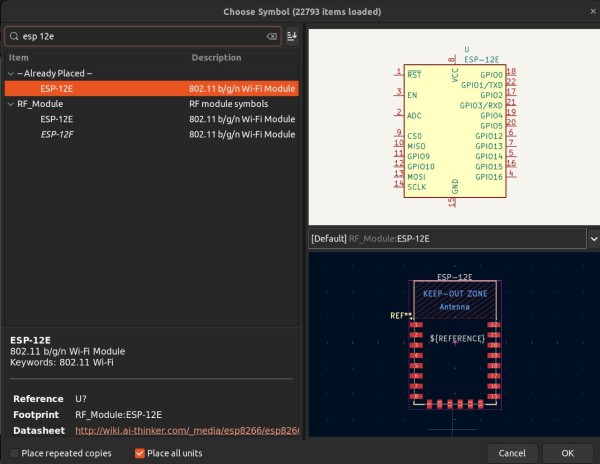Clear the search field with the backspace icon
This screenshot has height=464, width=600.
[x=272, y=36]
